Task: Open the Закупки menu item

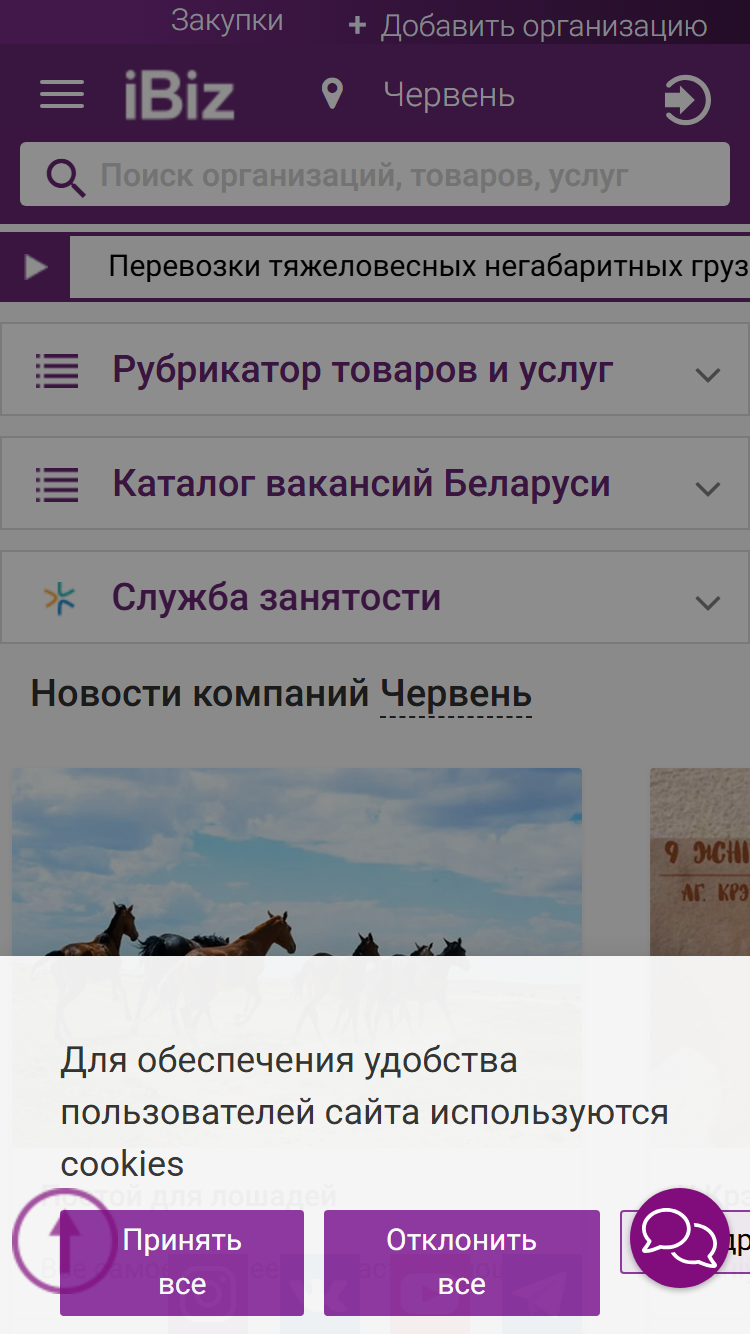Action: [227, 20]
